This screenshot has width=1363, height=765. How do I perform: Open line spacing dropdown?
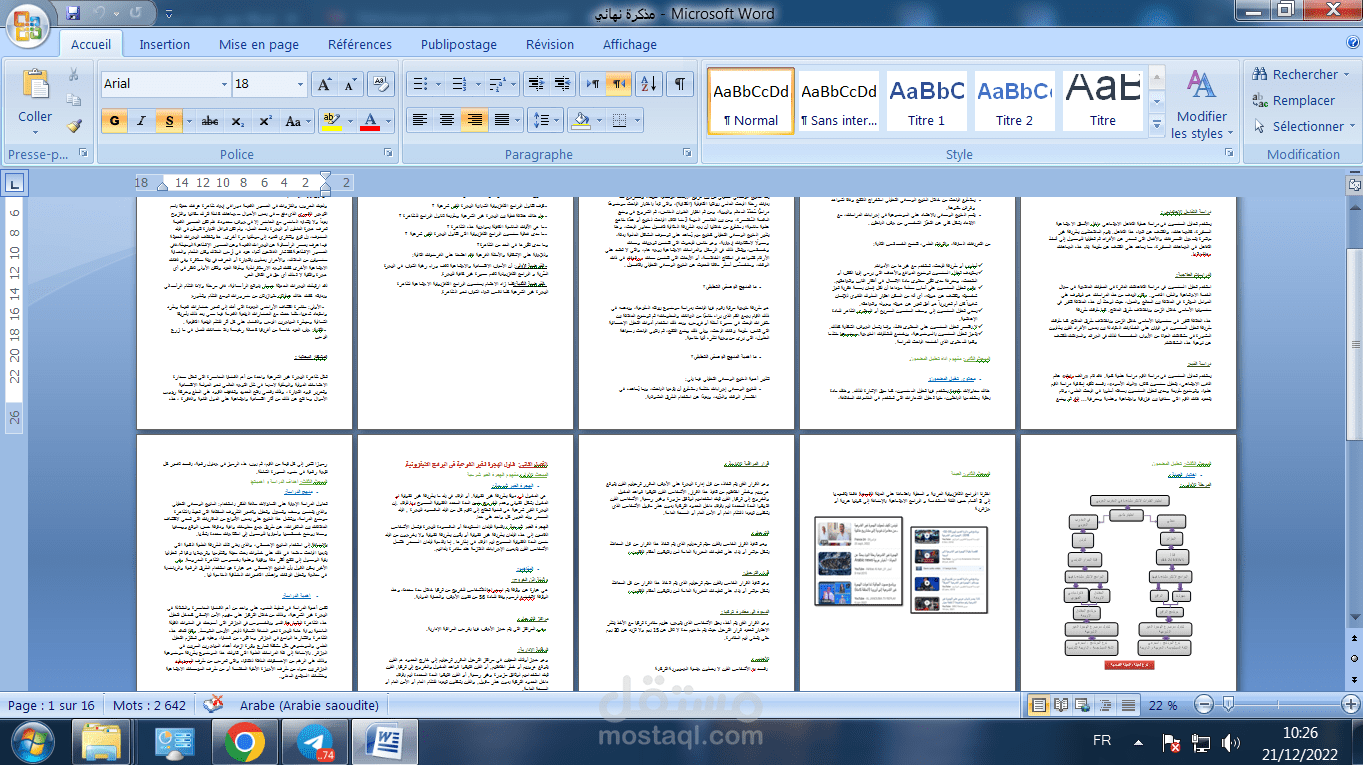tap(546, 120)
